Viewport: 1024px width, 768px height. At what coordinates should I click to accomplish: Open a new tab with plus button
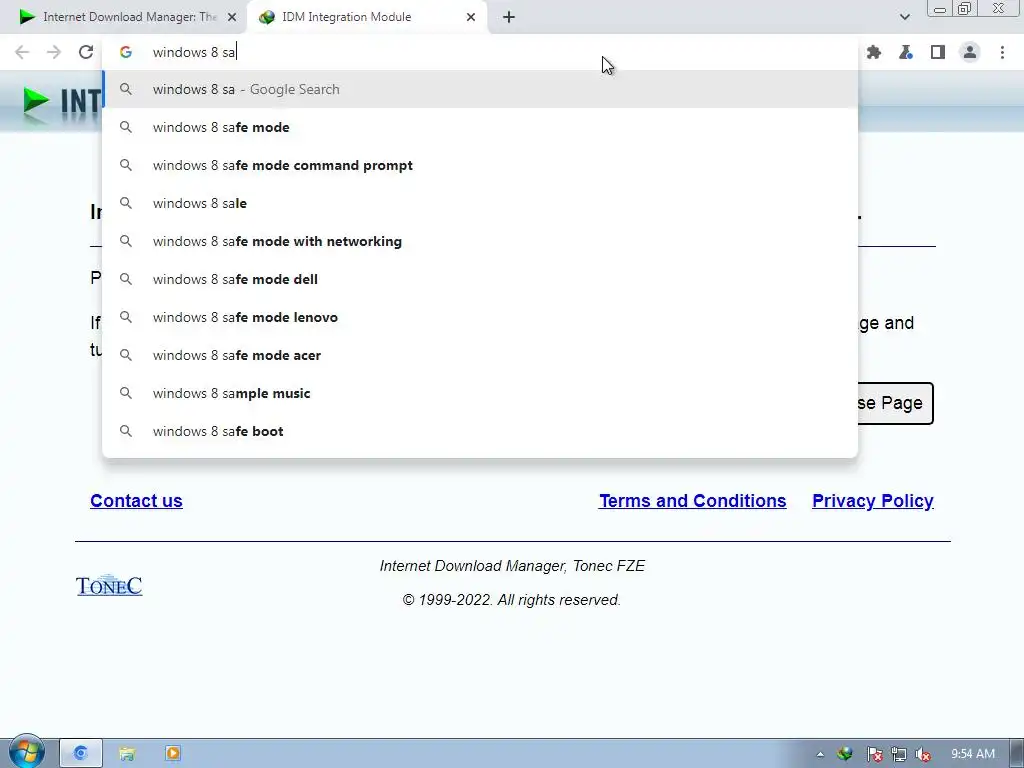[x=509, y=17]
